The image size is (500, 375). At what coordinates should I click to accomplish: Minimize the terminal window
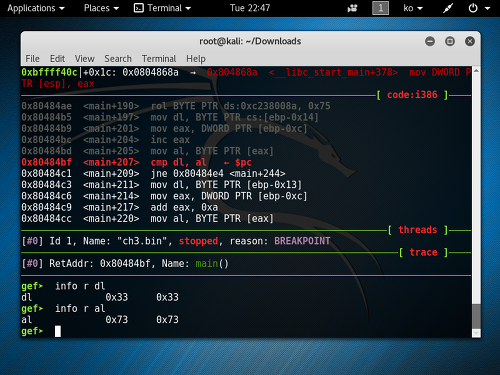430,41
